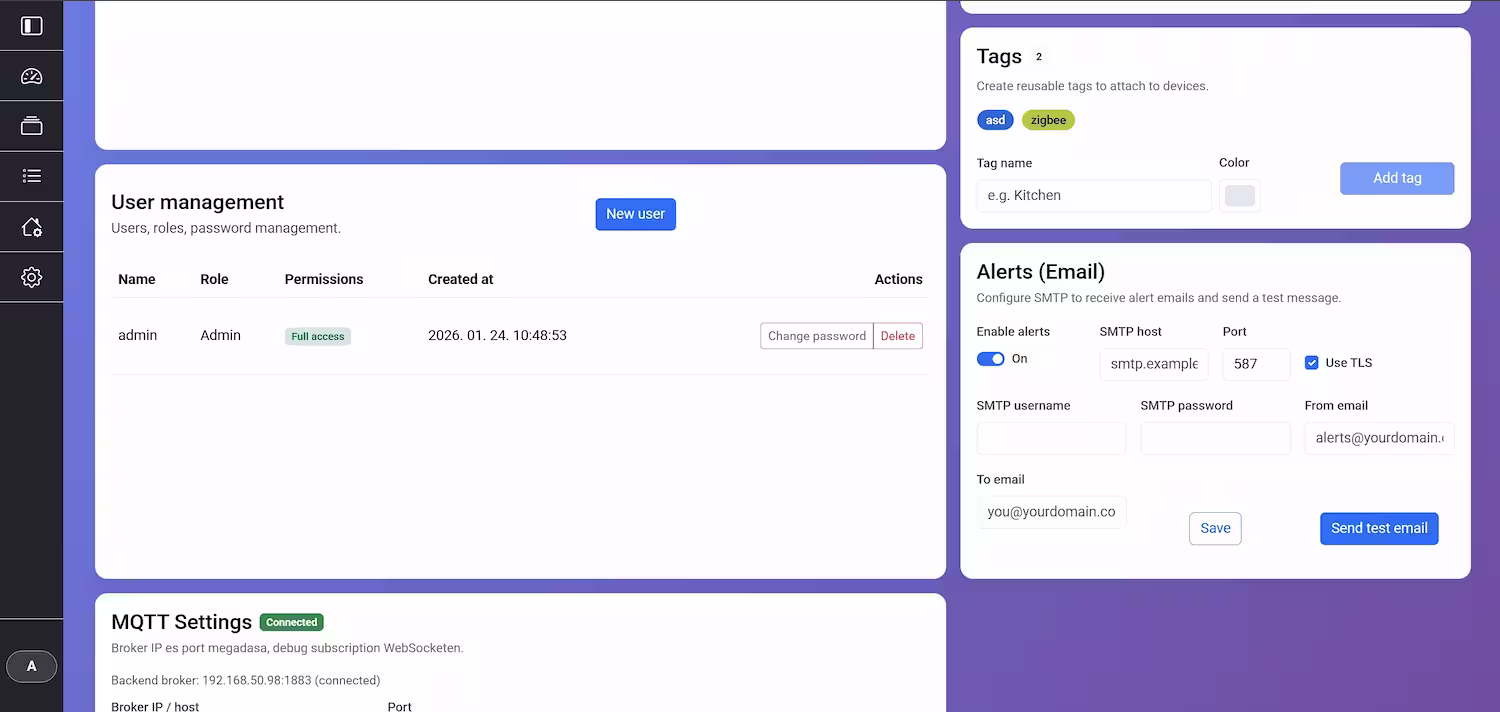Open the tag Color picker swatch
The width and height of the screenshot is (1500, 712).
pyautogui.click(x=1240, y=196)
